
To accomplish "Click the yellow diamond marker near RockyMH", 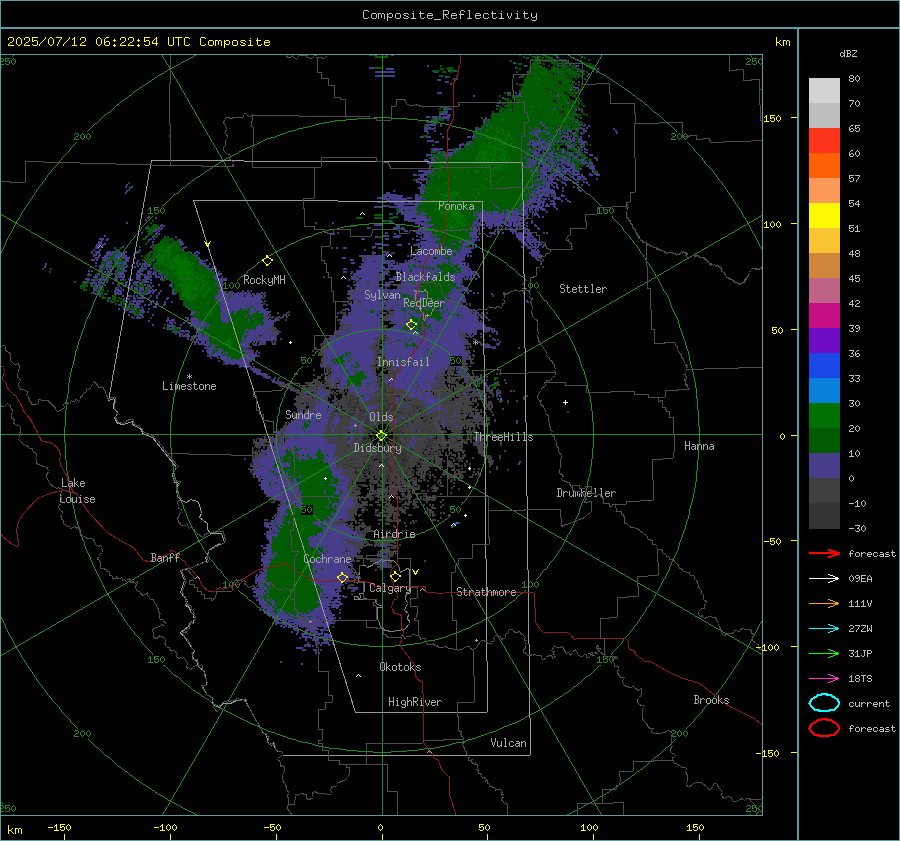I will [x=267, y=261].
